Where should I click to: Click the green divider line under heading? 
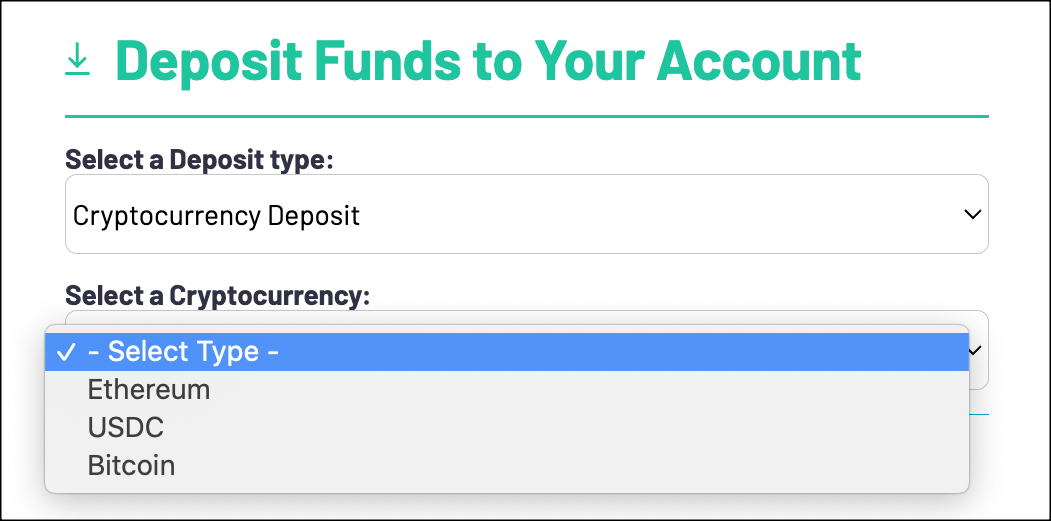click(x=527, y=117)
